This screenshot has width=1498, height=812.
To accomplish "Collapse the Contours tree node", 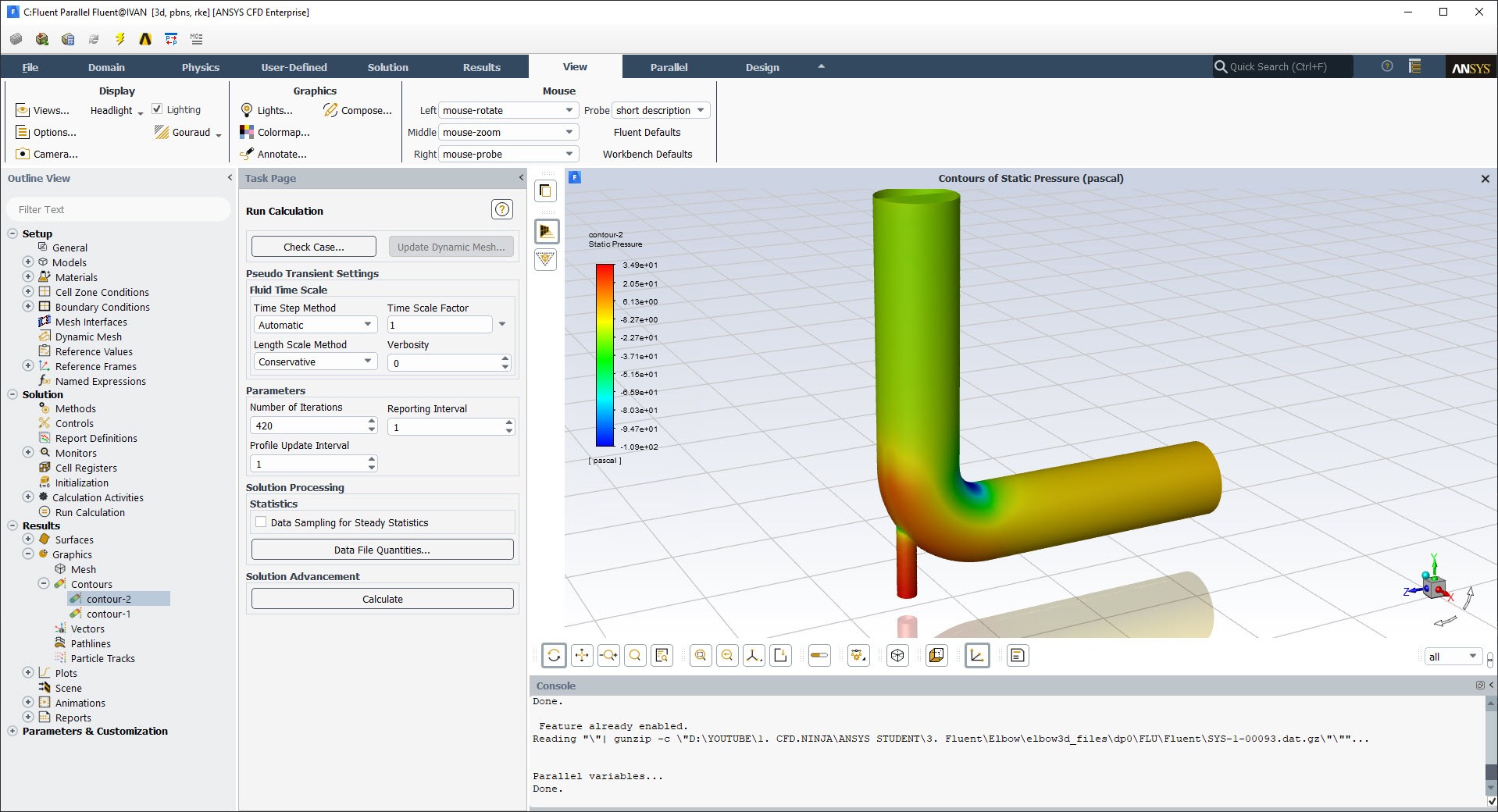I will click(44, 584).
